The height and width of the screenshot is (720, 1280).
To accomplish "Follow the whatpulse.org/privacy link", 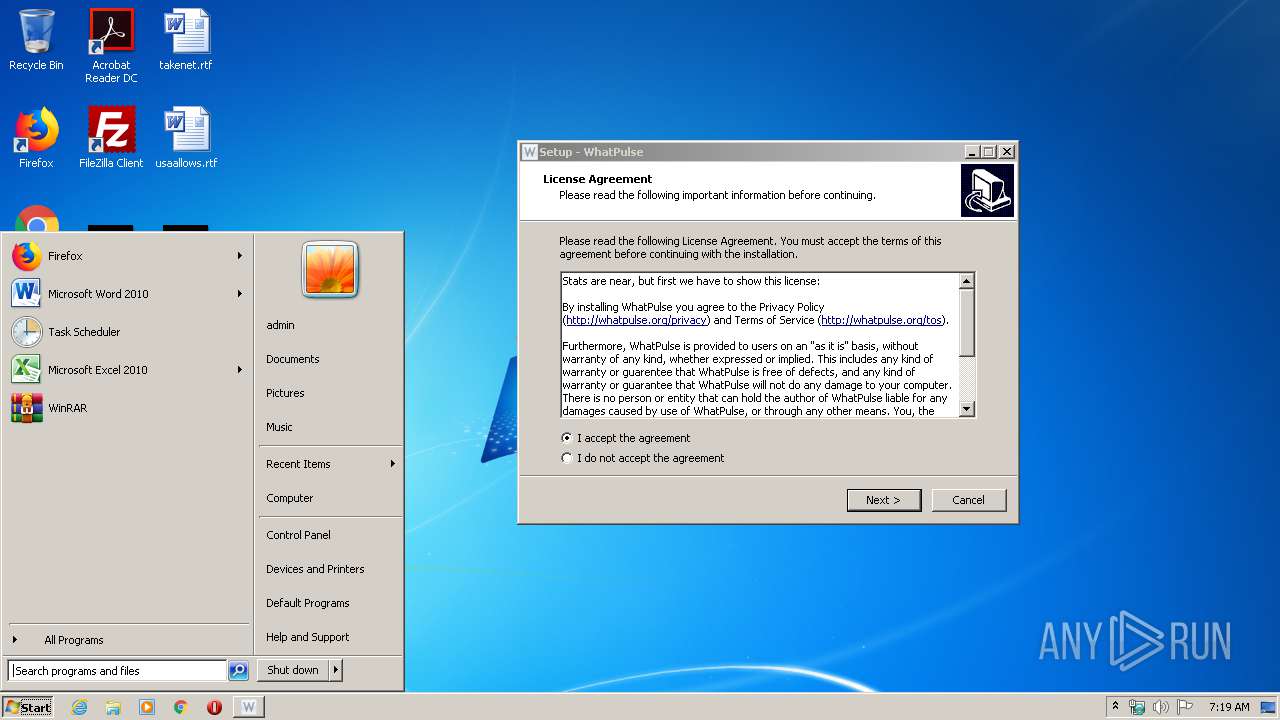I will (x=637, y=320).
